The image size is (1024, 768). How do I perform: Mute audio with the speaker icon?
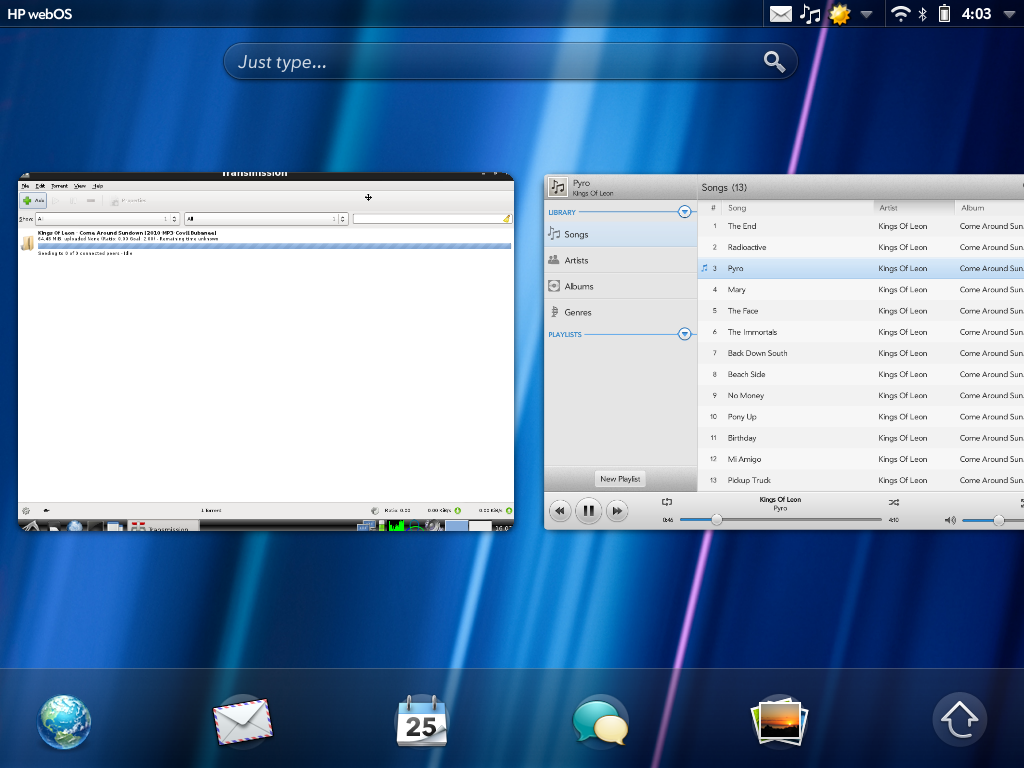tap(950, 520)
